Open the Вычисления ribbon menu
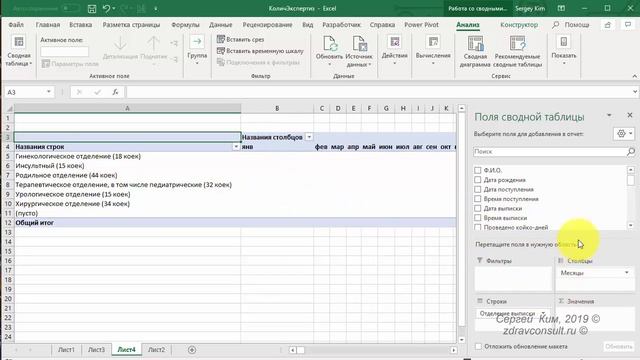This screenshot has height=360, width=640. pyautogui.click(x=433, y=51)
